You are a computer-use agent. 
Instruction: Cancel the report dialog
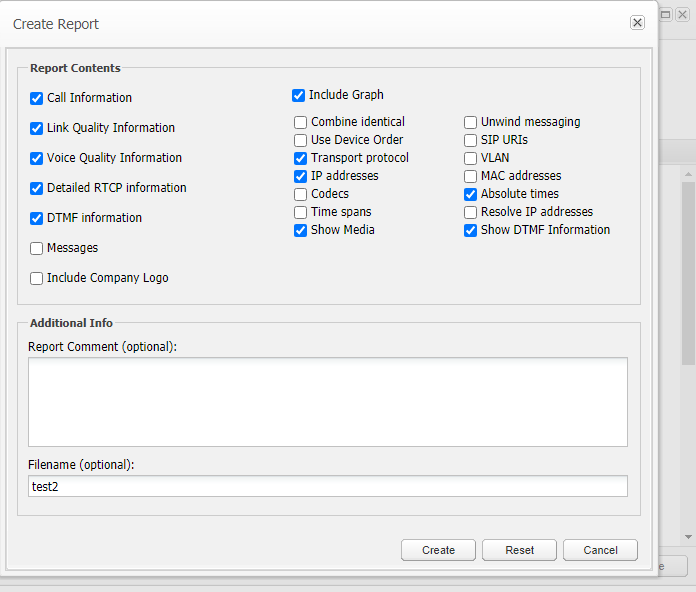click(600, 550)
